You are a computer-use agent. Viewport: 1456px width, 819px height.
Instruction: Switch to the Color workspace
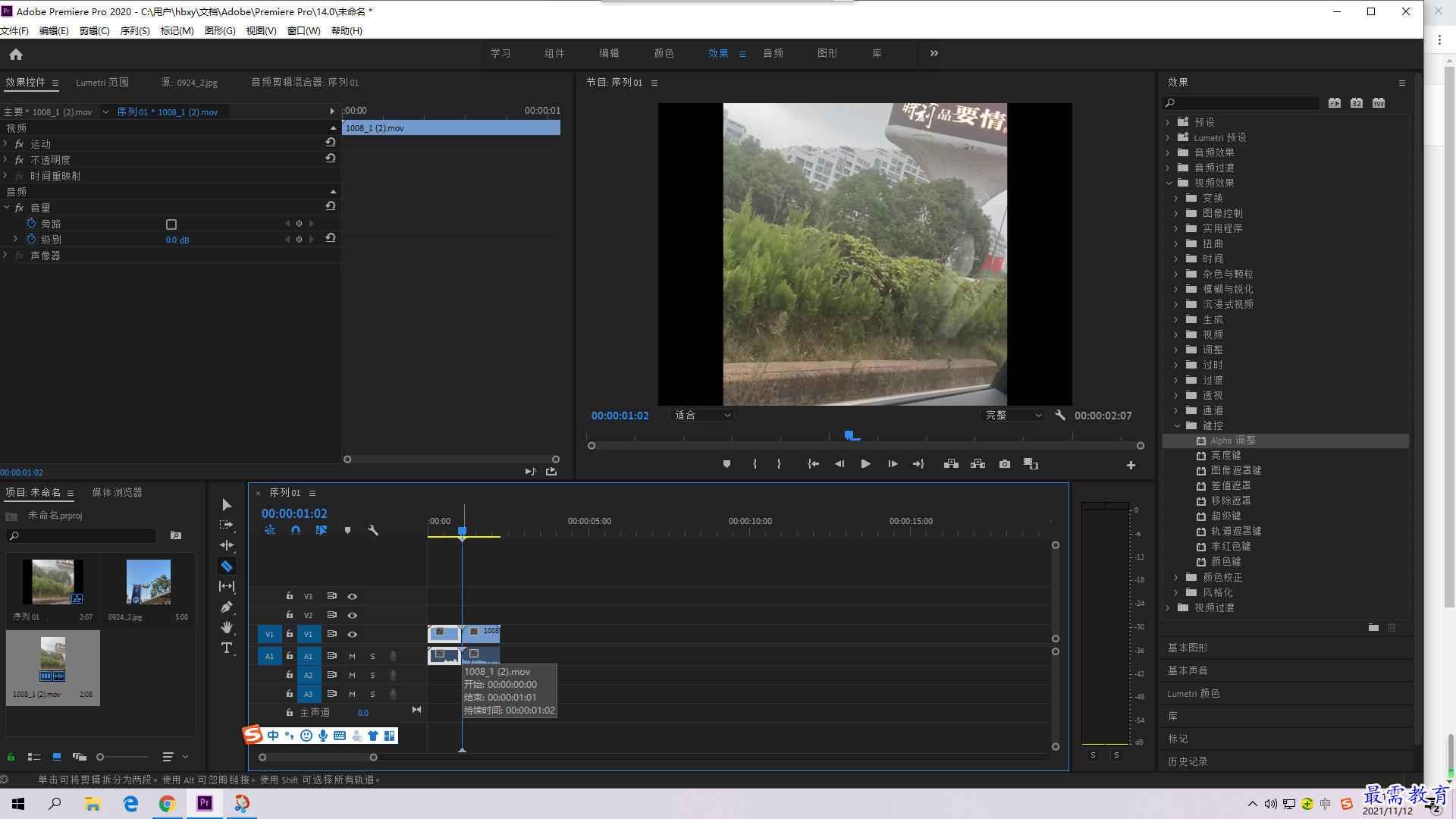[664, 54]
